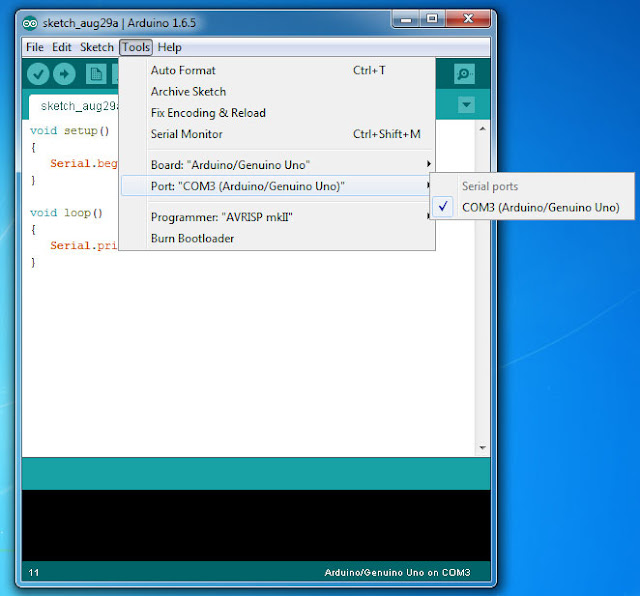
Task: Open the File menu
Action: pos(35,47)
